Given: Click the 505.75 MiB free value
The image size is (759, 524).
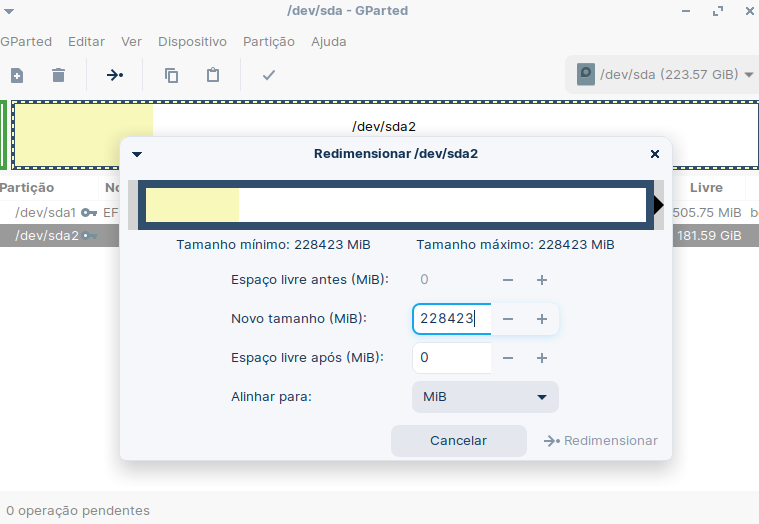Looking at the screenshot, I should pyautogui.click(x=707, y=212).
